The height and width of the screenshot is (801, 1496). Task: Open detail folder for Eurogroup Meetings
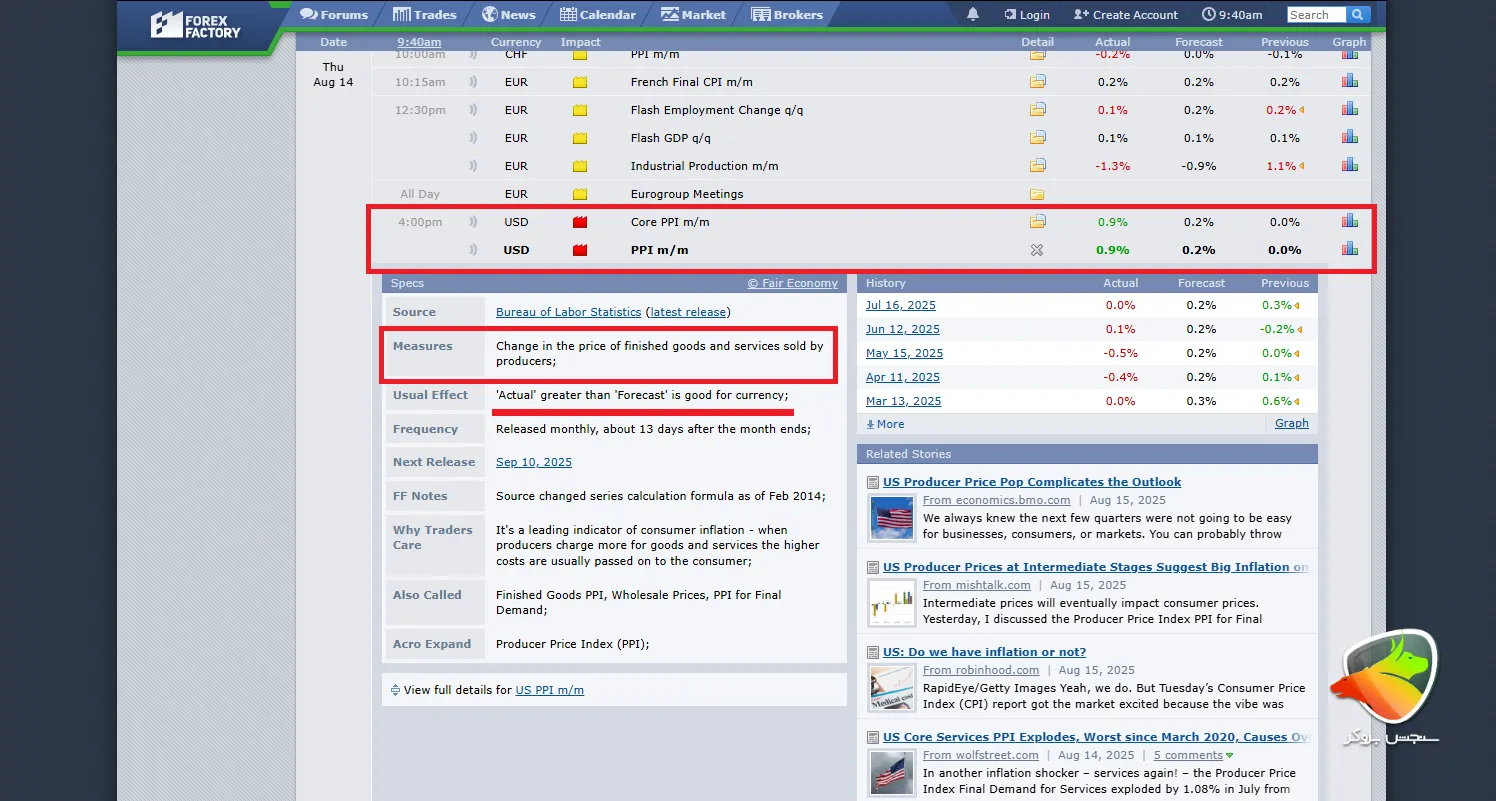[x=1037, y=194]
